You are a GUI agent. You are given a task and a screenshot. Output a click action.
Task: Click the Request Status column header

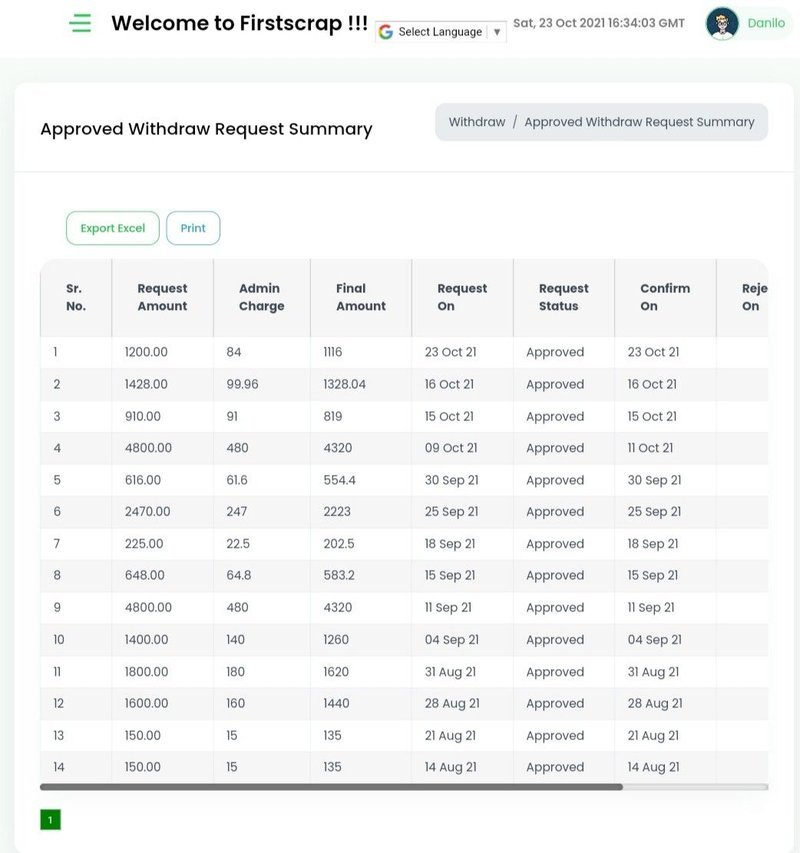[x=563, y=297]
